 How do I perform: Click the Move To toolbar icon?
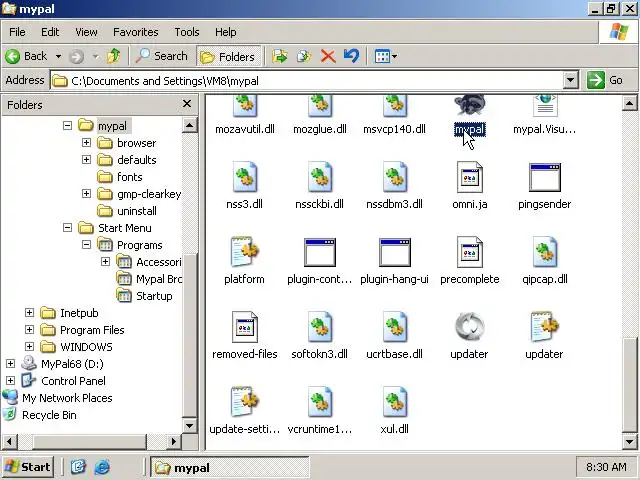point(280,56)
